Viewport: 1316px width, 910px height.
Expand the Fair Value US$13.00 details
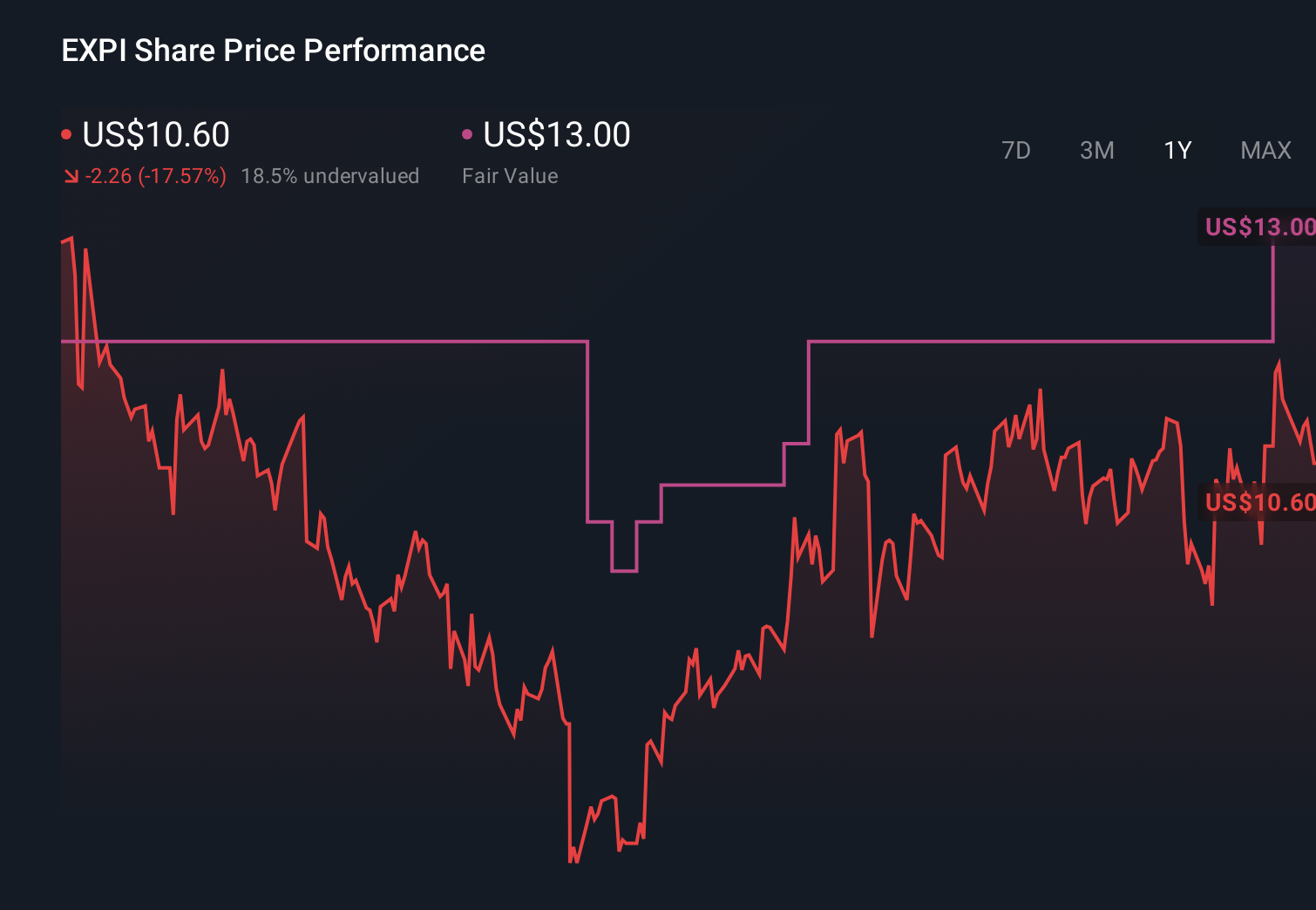coord(555,134)
